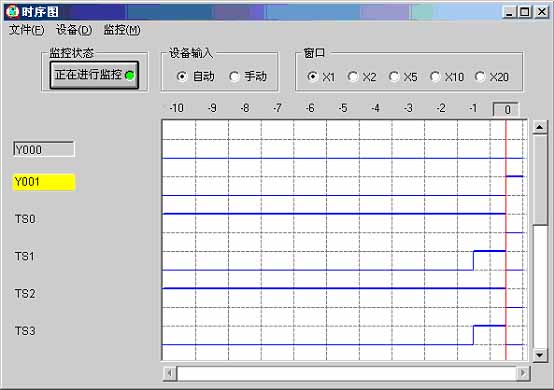Click the vertical scrollbar up arrow
Screen dimensions: 554x390
click(x=540, y=126)
